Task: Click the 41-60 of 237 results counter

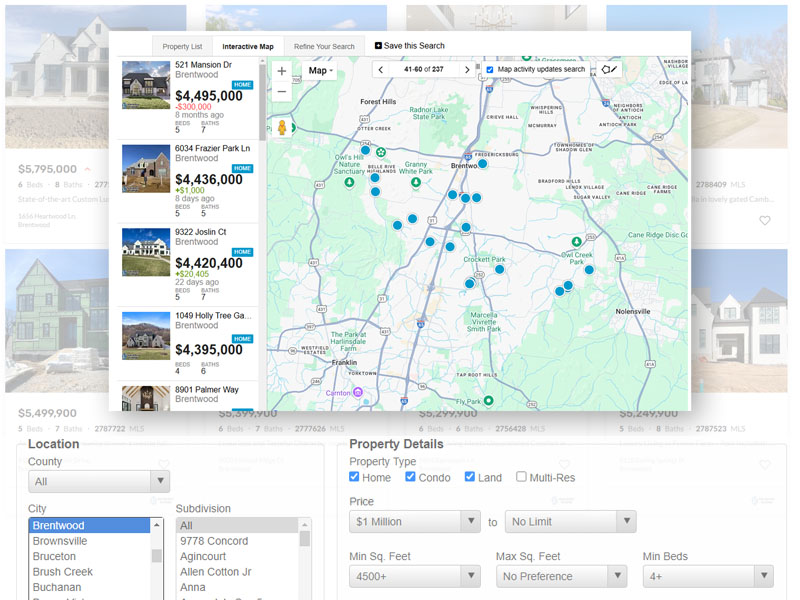Action: [x=423, y=69]
